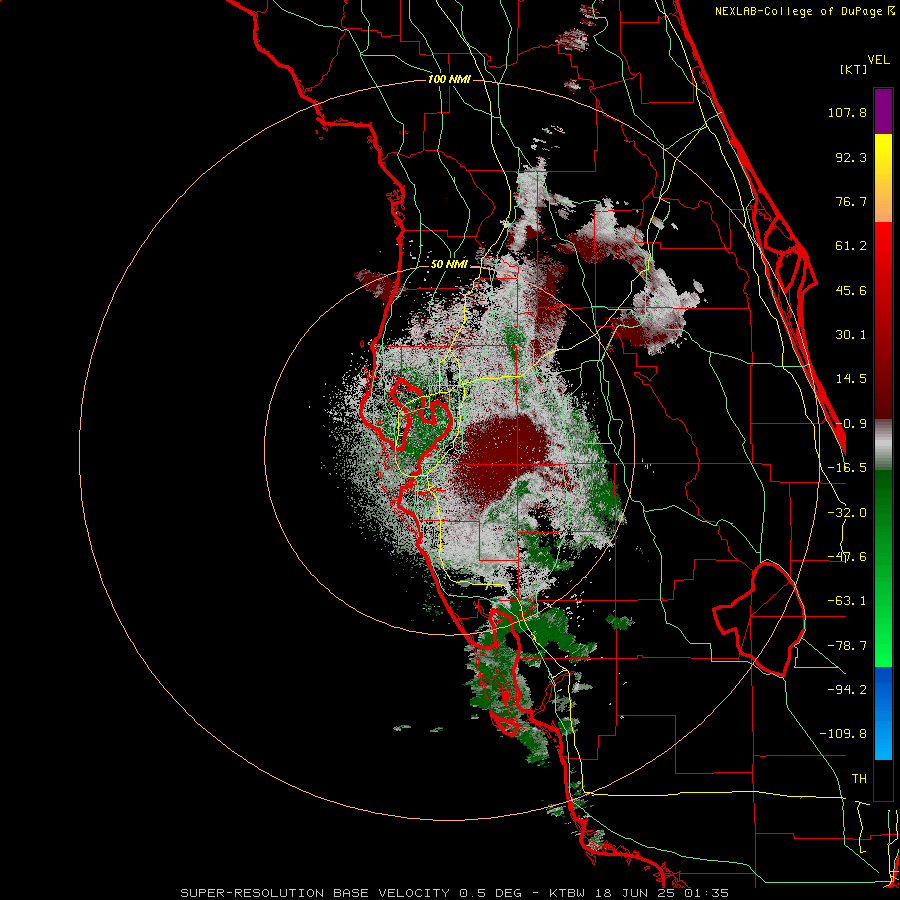Image resolution: width=900 pixels, height=900 pixels.
Task: Click the [KT] units label
Action: click(854, 69)
